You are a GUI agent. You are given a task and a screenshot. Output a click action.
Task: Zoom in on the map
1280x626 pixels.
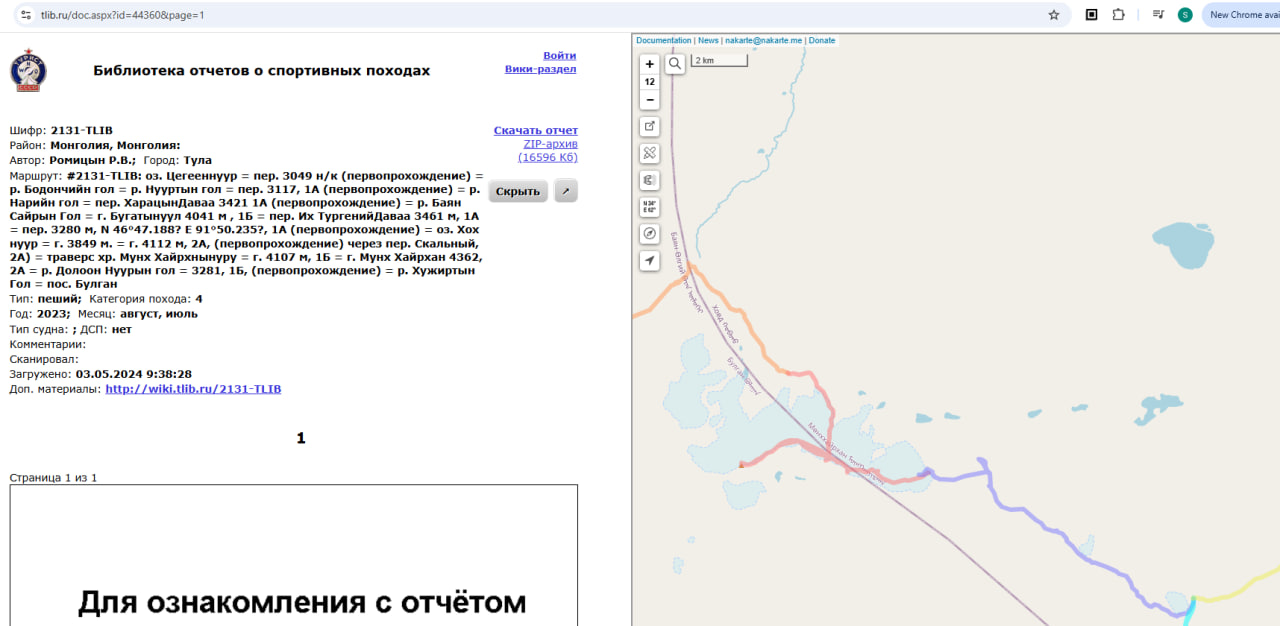tap(650, 64)
